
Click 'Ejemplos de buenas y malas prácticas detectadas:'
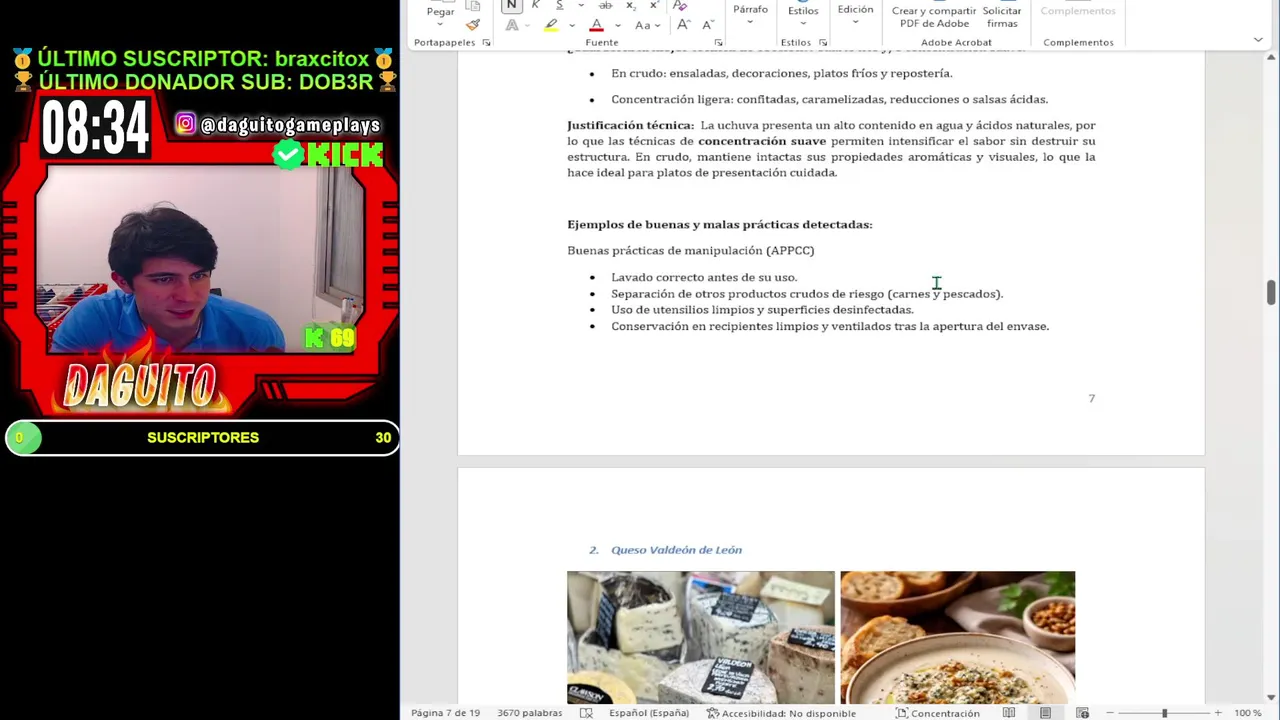(x=720, y=225)
